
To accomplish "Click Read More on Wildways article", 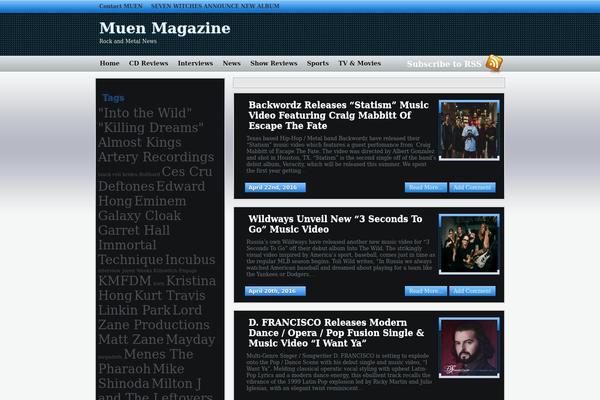I will click(x=426, y=291).
